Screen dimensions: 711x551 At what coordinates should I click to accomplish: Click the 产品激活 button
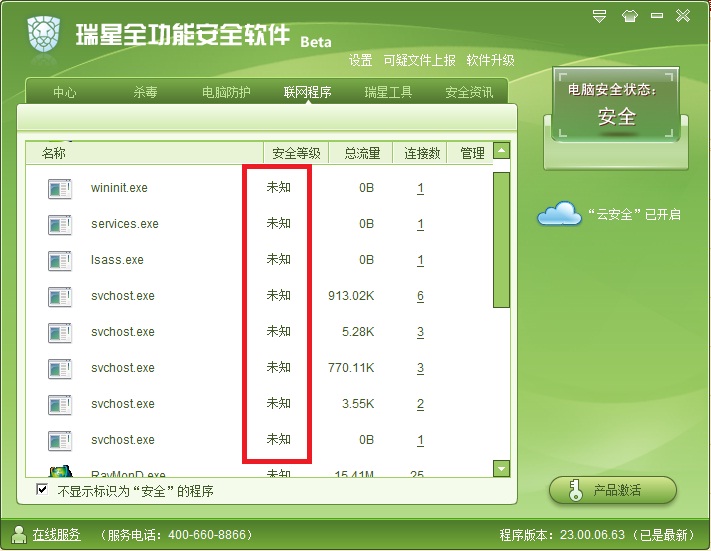tap(613, 490)
